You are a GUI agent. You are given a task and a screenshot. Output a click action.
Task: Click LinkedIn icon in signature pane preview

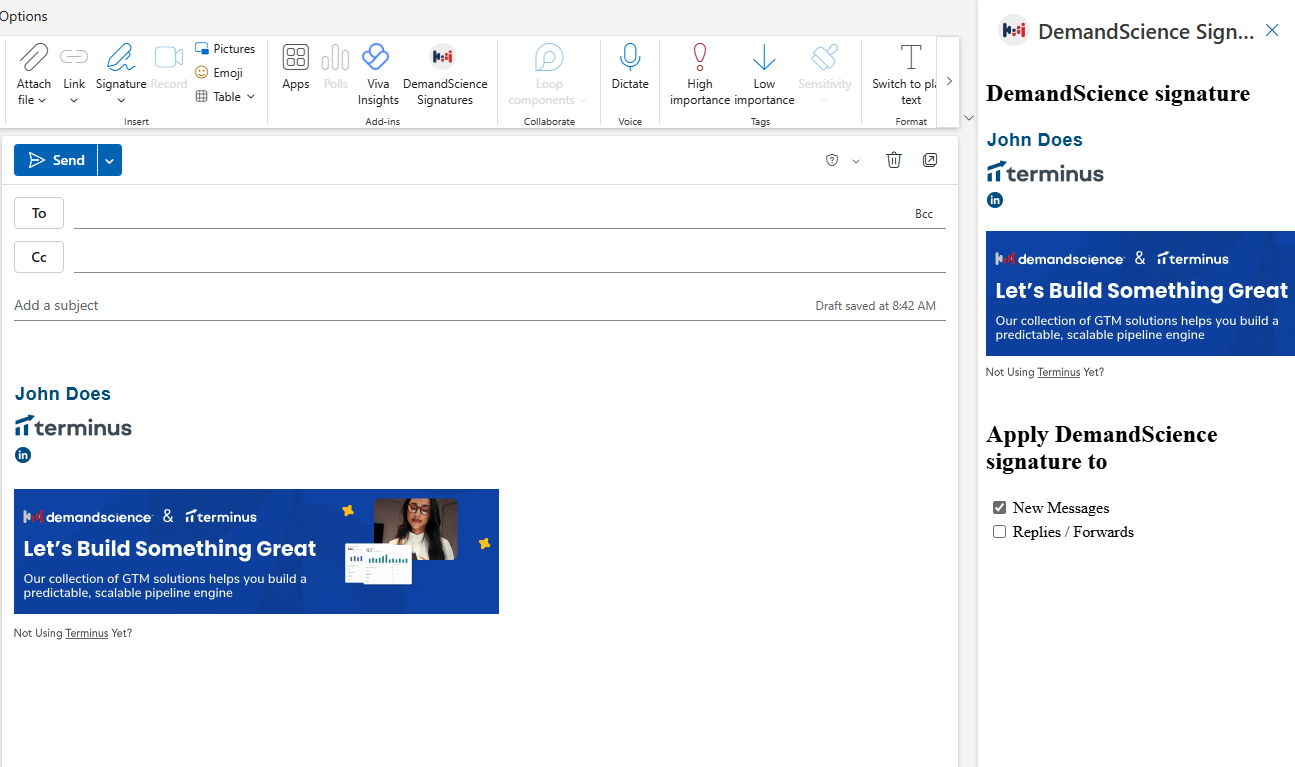[995, 200]
